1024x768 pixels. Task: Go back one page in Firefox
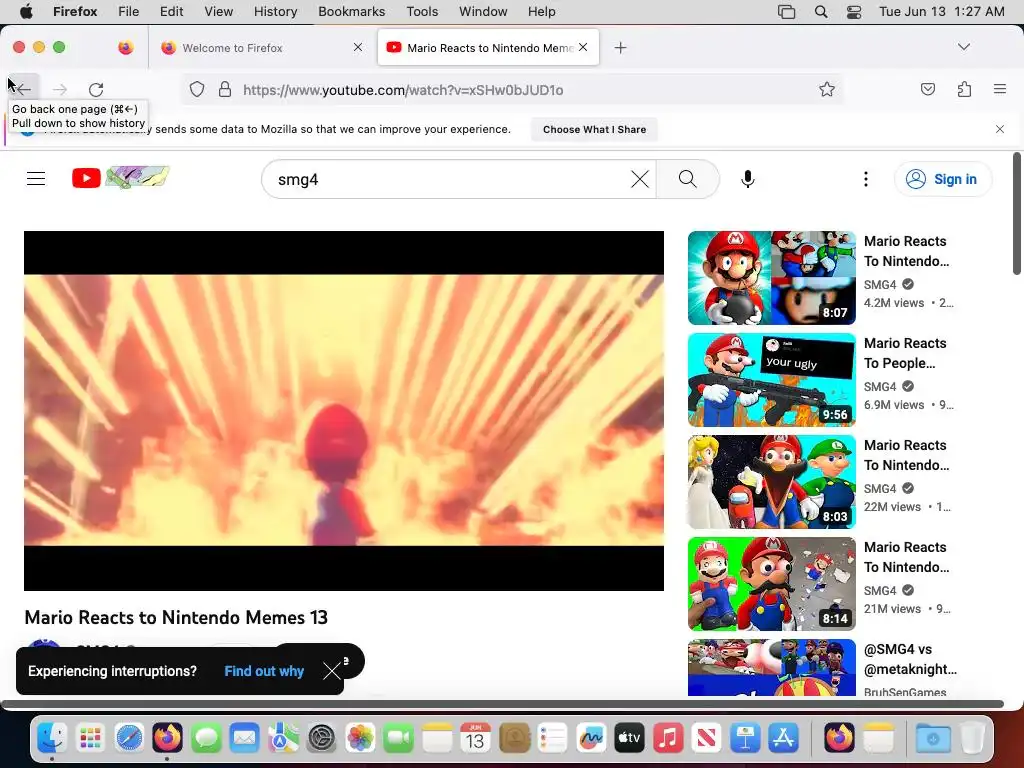(24, 89)
